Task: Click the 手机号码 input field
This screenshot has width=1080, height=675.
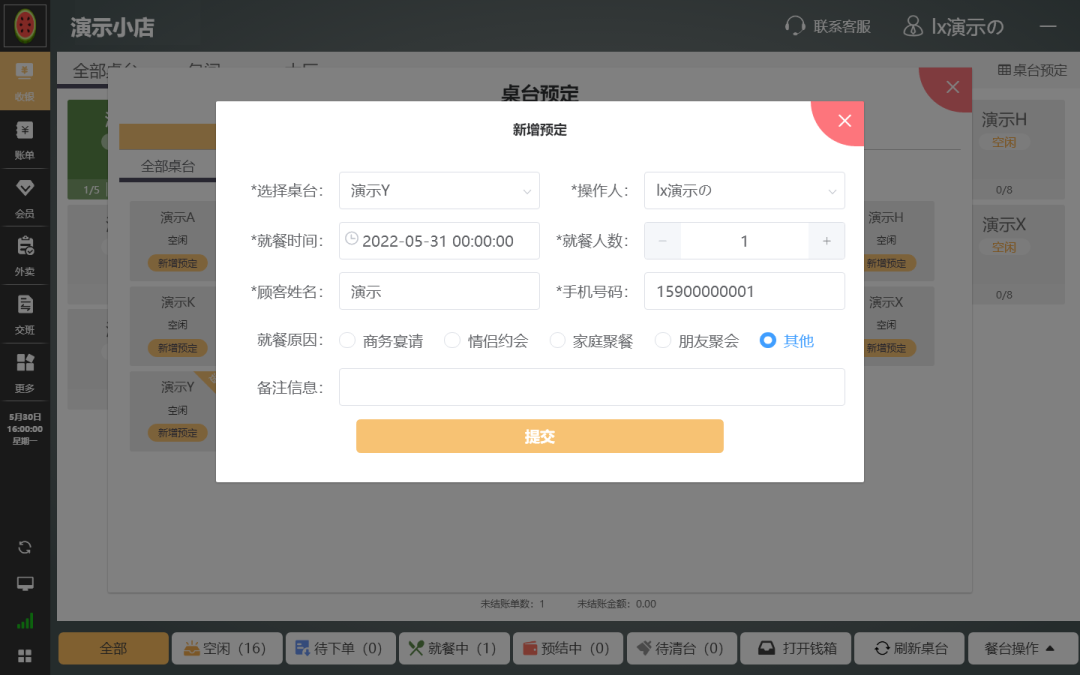Action: point(745,291)
